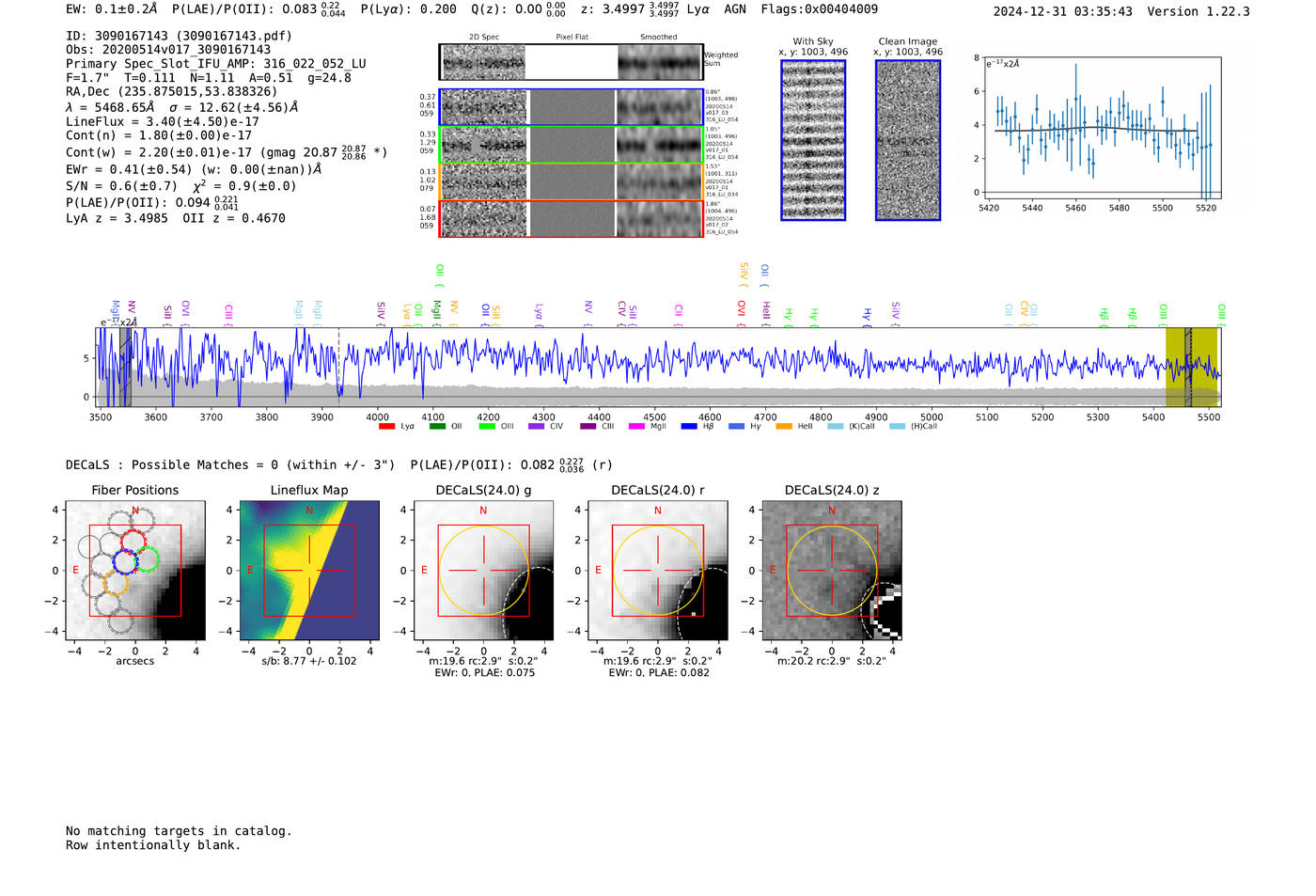Click the s/b: 8.77 +/- 0.102 caption
The width and height of the screenshot is (1316, 896).
point(309,661)
